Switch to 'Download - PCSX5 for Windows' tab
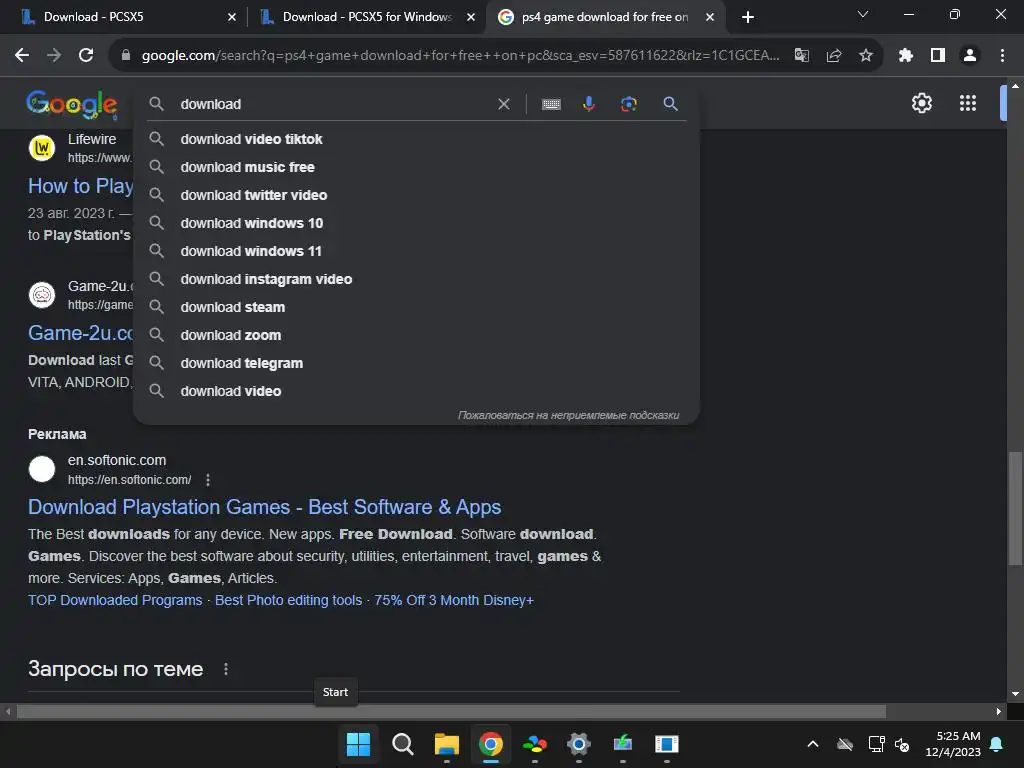Image resolution: width=1024 pixels, height=768 pixels. 366,17
